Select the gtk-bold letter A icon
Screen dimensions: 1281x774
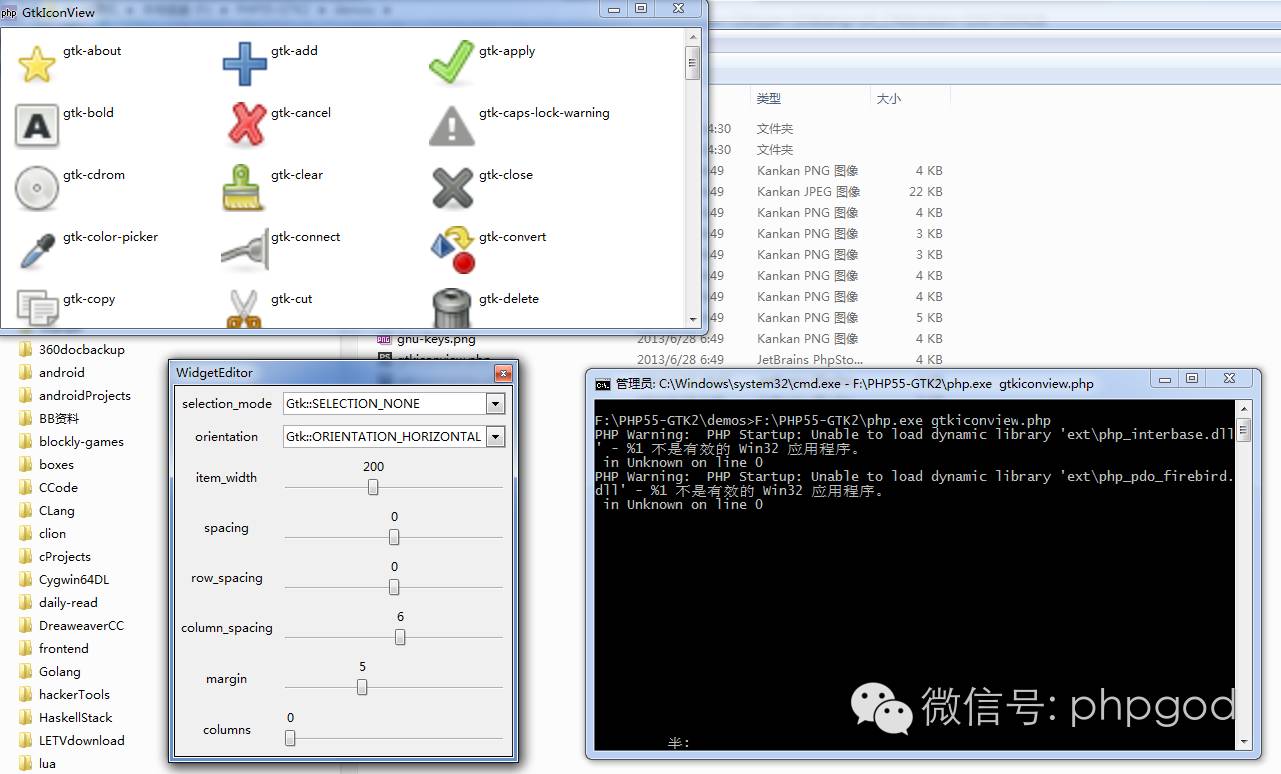click(37, 126)
